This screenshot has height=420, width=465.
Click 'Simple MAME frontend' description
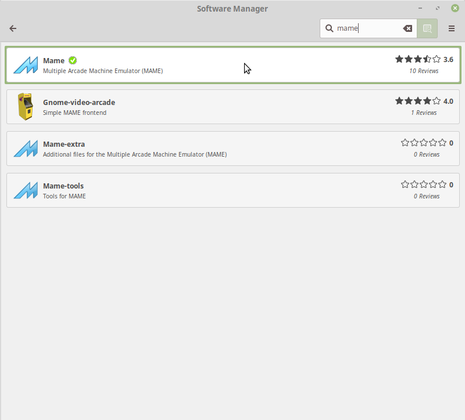[x=75, y=113]
